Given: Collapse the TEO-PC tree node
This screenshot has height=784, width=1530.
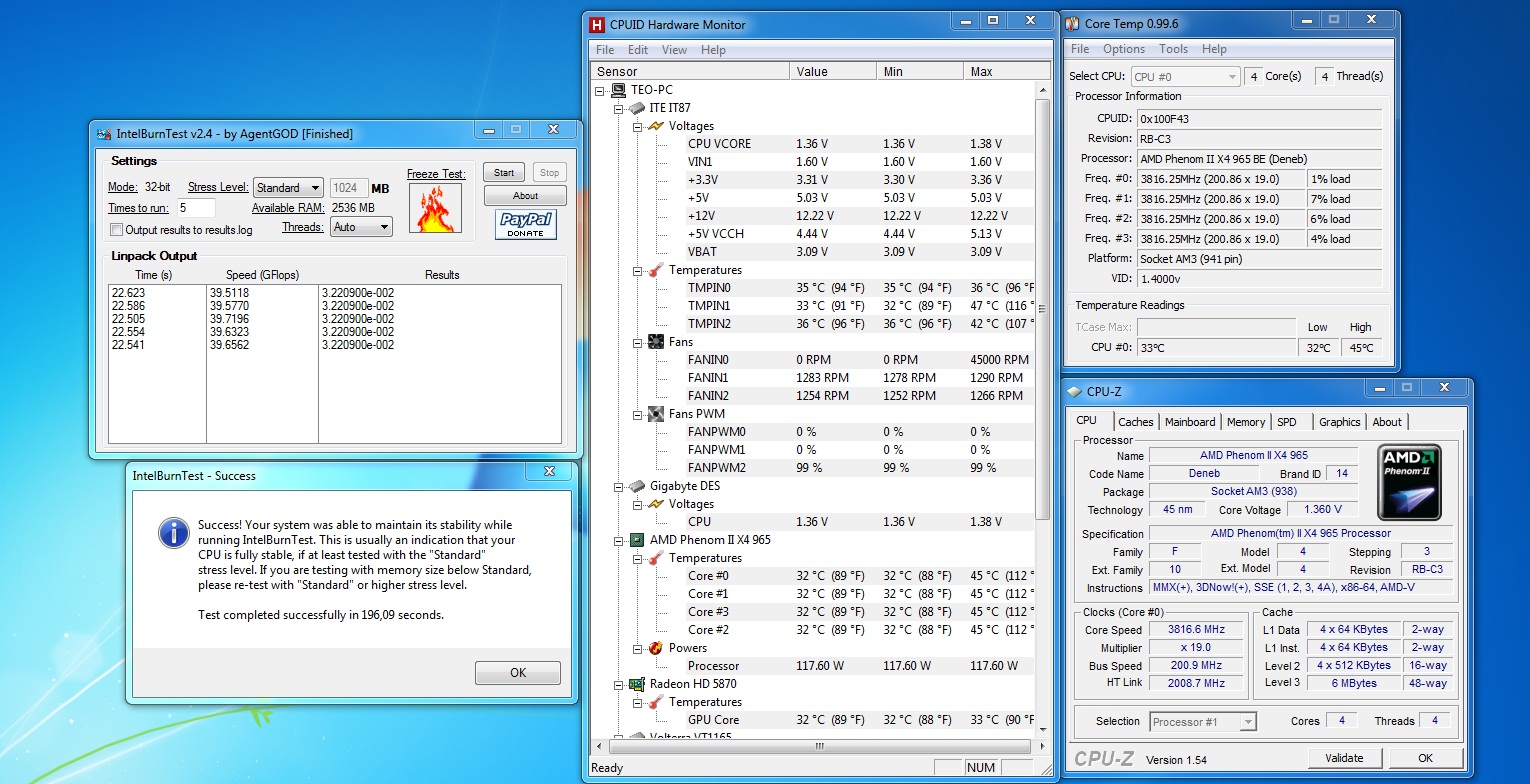Looking at the screenshot, I should click(x=600, y=90).
